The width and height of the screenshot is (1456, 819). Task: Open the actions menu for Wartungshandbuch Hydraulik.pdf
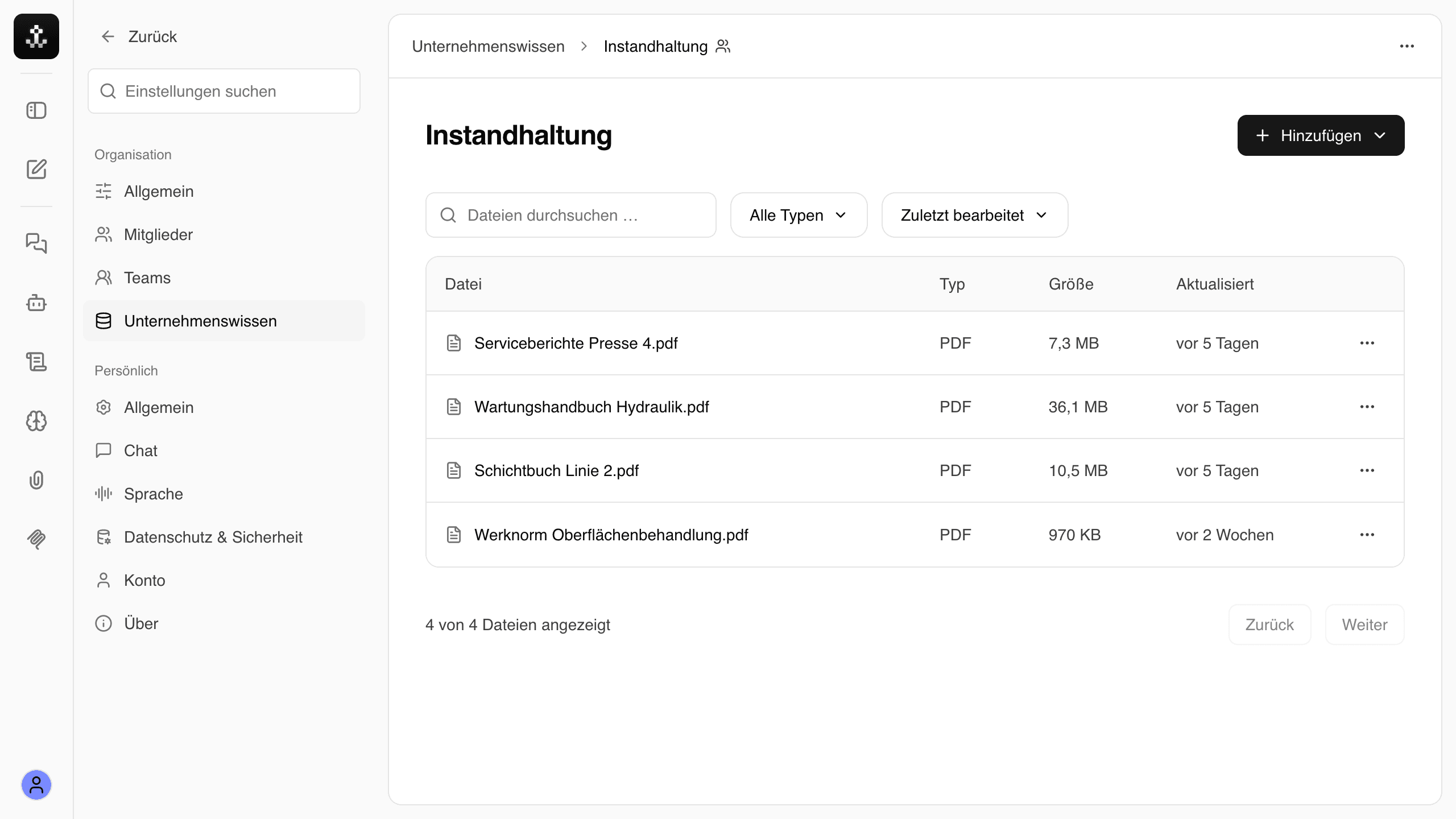click(x=1367, y=407)
